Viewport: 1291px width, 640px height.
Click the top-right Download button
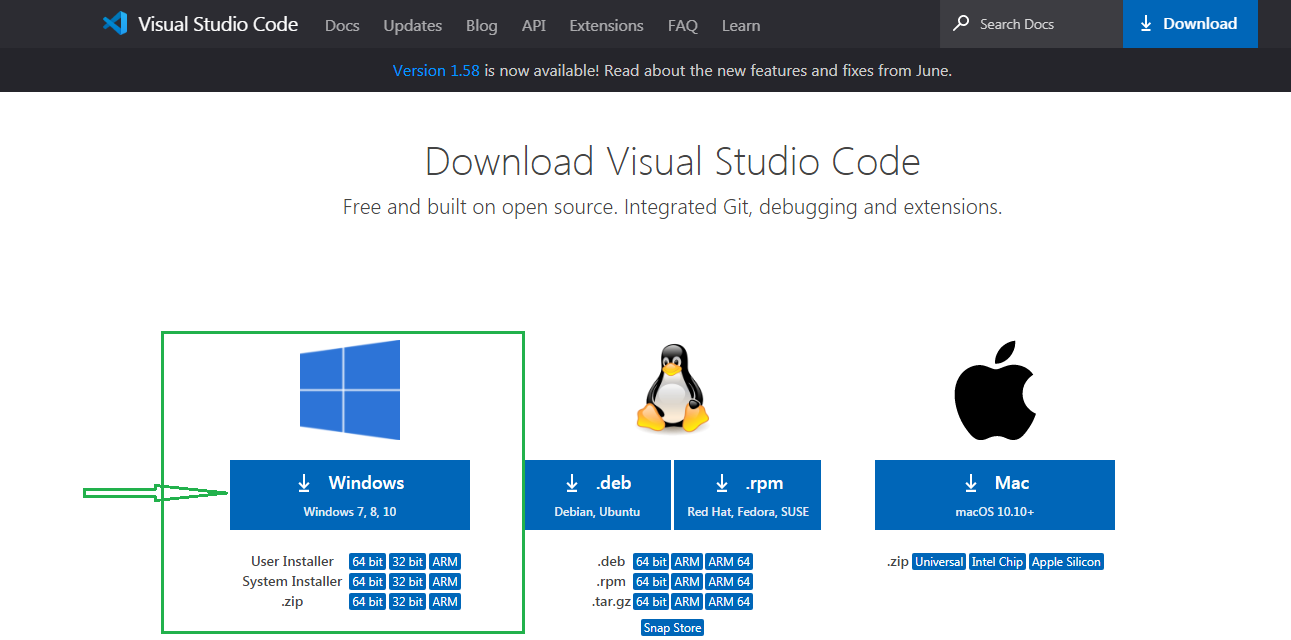pos(1190,24)
